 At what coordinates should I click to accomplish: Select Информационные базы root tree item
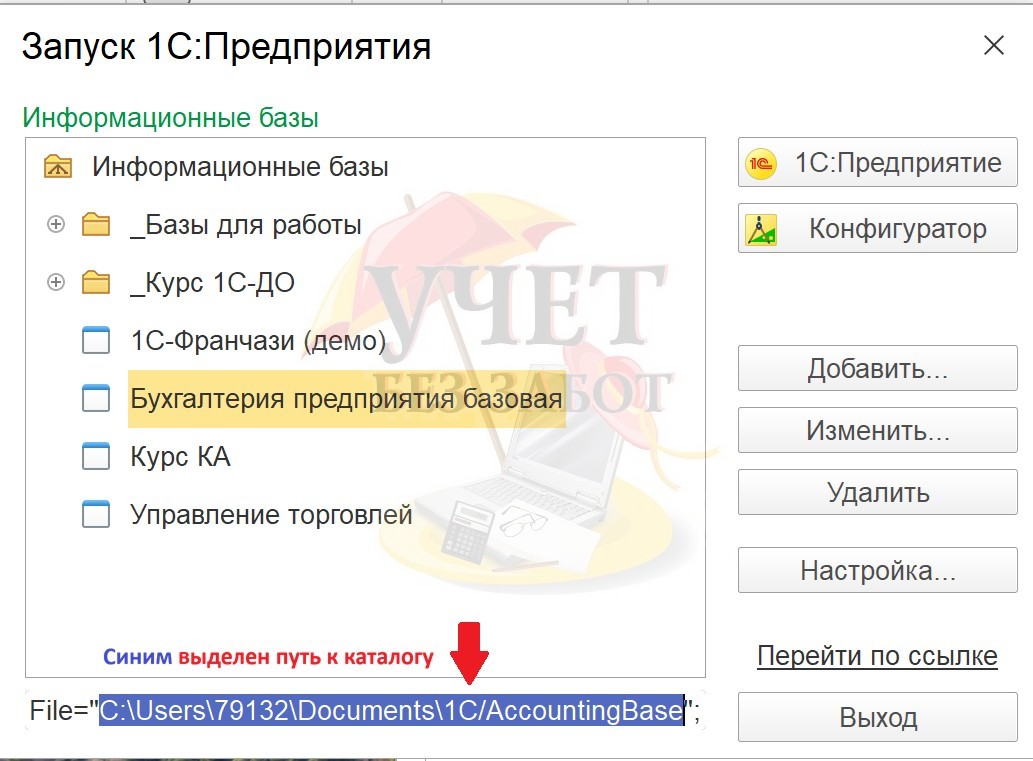pos(240,167)
